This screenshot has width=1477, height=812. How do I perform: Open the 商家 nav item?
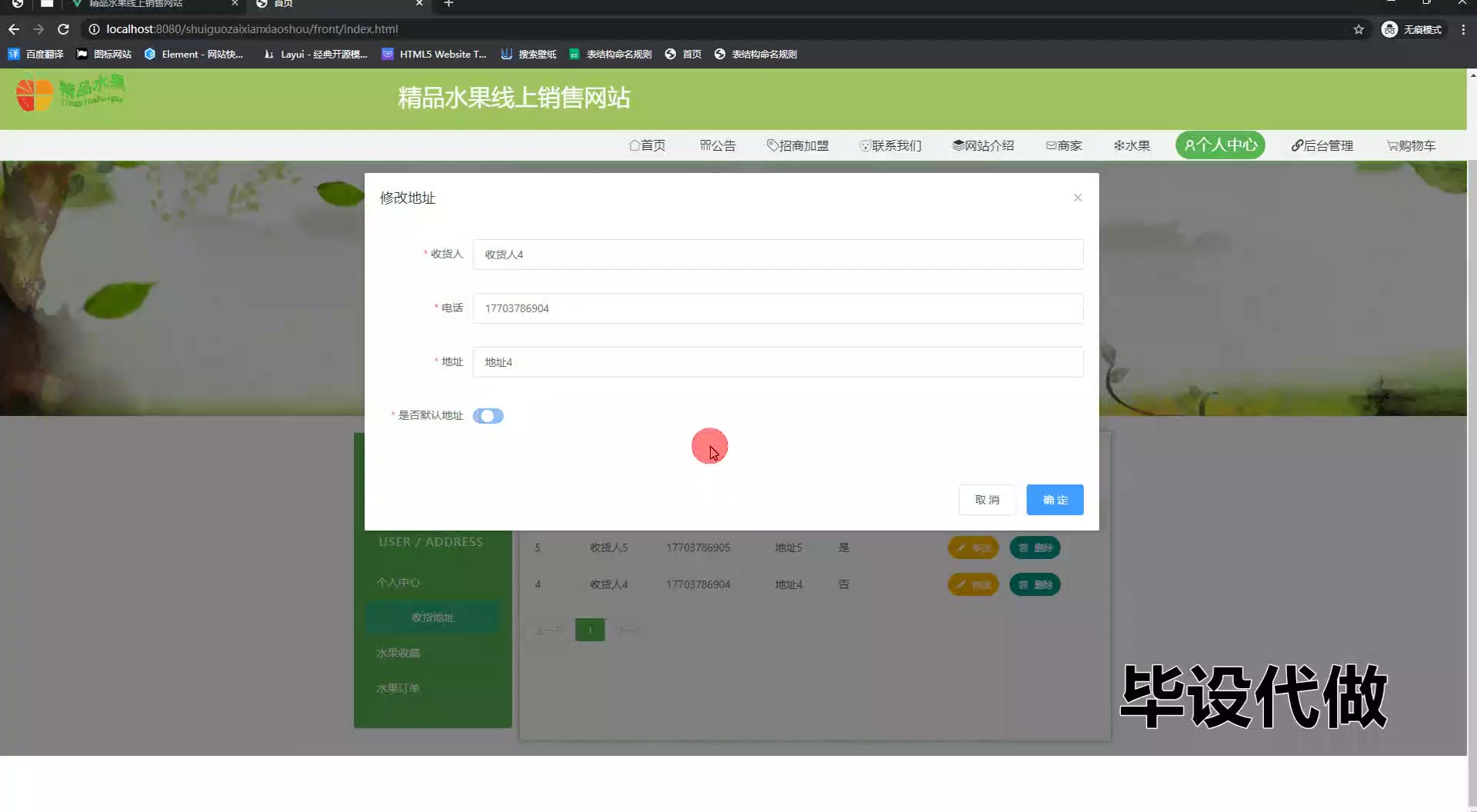[x=1064, y=145]
